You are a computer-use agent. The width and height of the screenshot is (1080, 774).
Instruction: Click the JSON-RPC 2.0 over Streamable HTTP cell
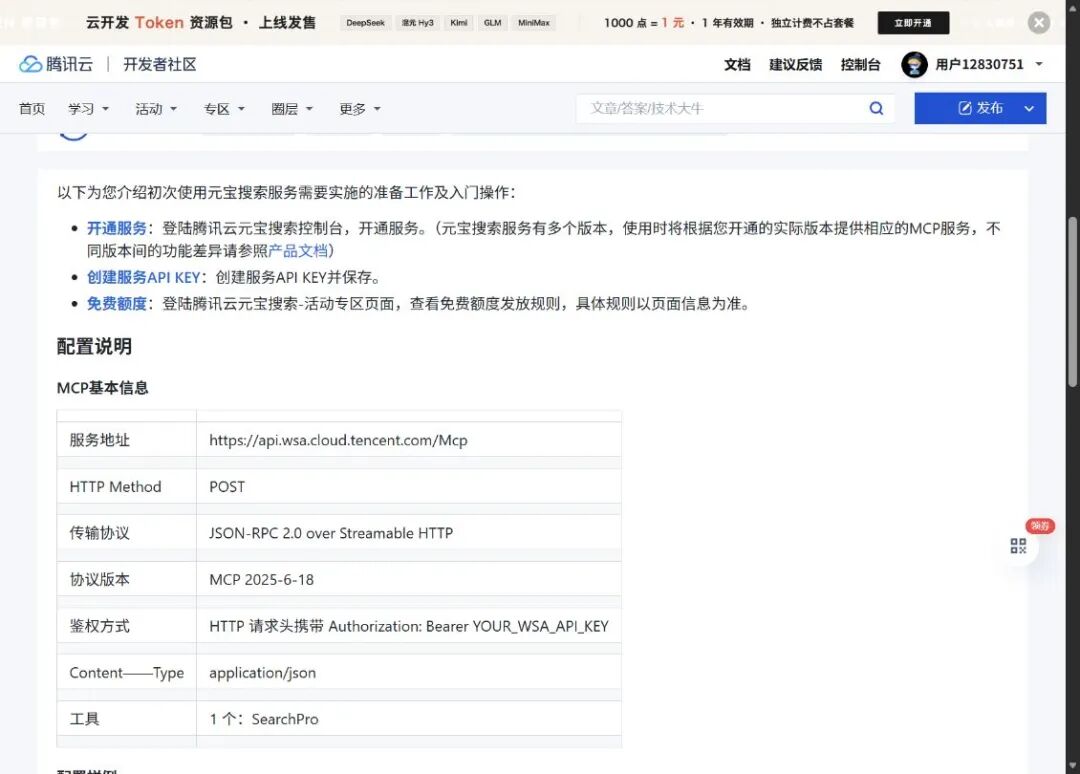pyautogui.click(x=408, y=533)
